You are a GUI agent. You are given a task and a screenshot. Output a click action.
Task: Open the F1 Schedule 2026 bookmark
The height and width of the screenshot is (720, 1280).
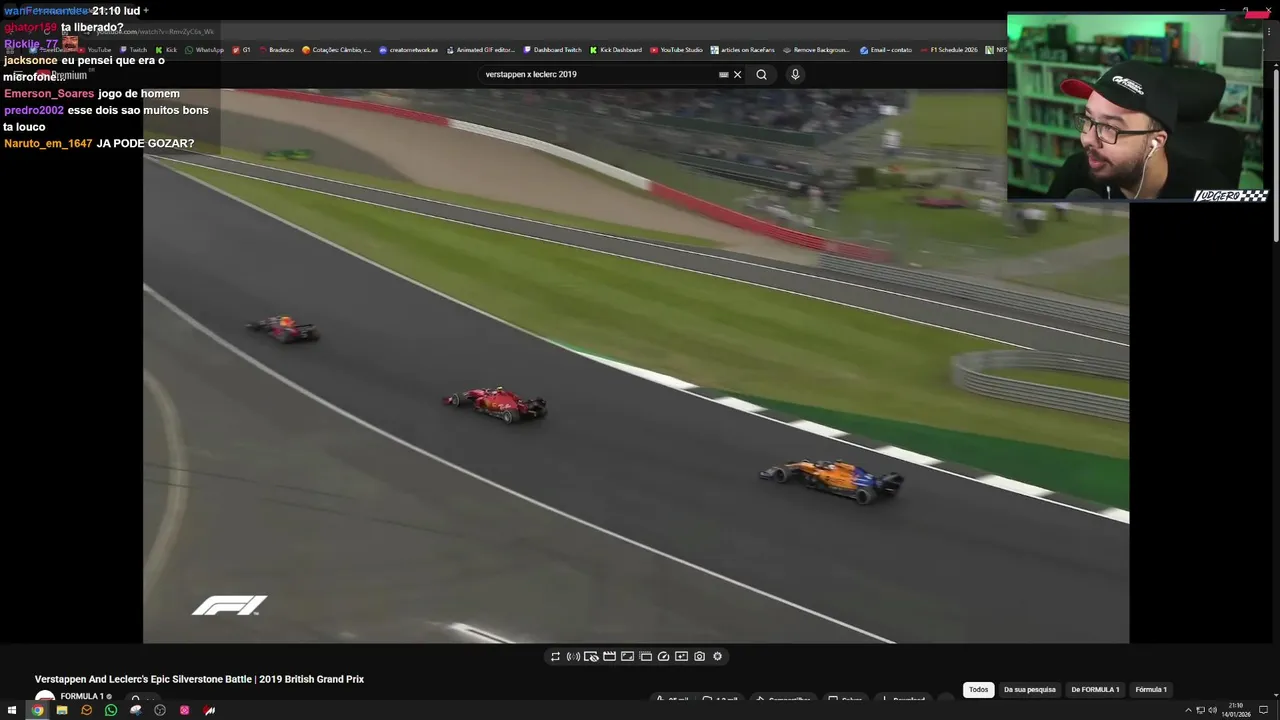coord(949,50)
